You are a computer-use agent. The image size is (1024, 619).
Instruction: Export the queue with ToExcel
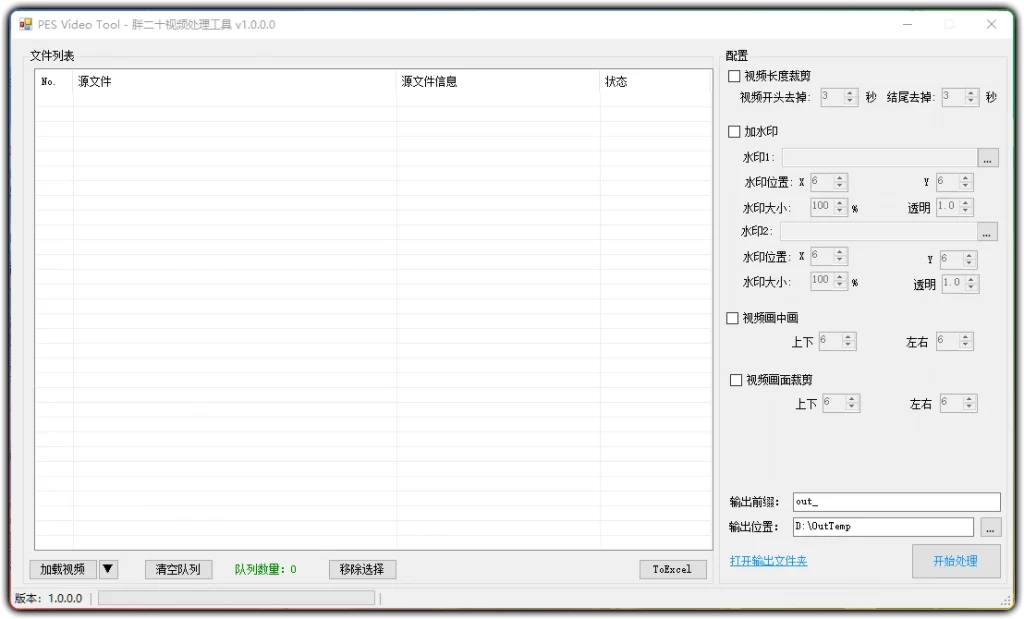coord(673,569)
